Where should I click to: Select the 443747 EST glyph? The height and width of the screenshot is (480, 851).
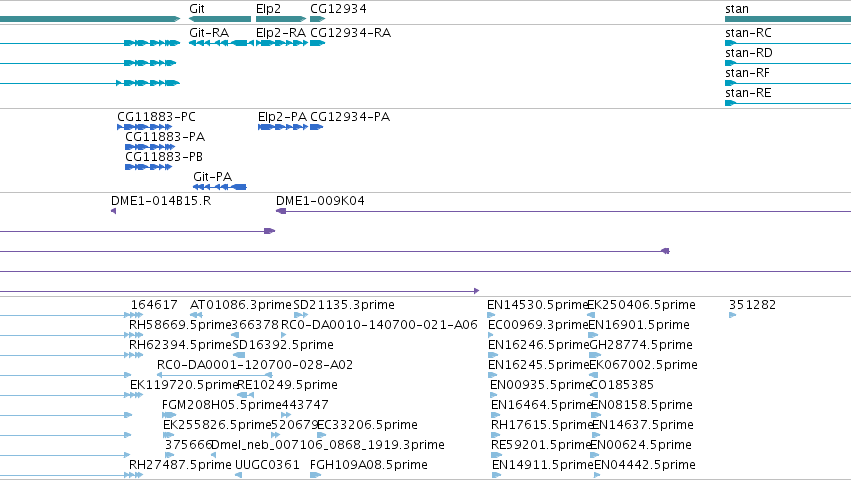pyautogui.click(x=286, y=415)
